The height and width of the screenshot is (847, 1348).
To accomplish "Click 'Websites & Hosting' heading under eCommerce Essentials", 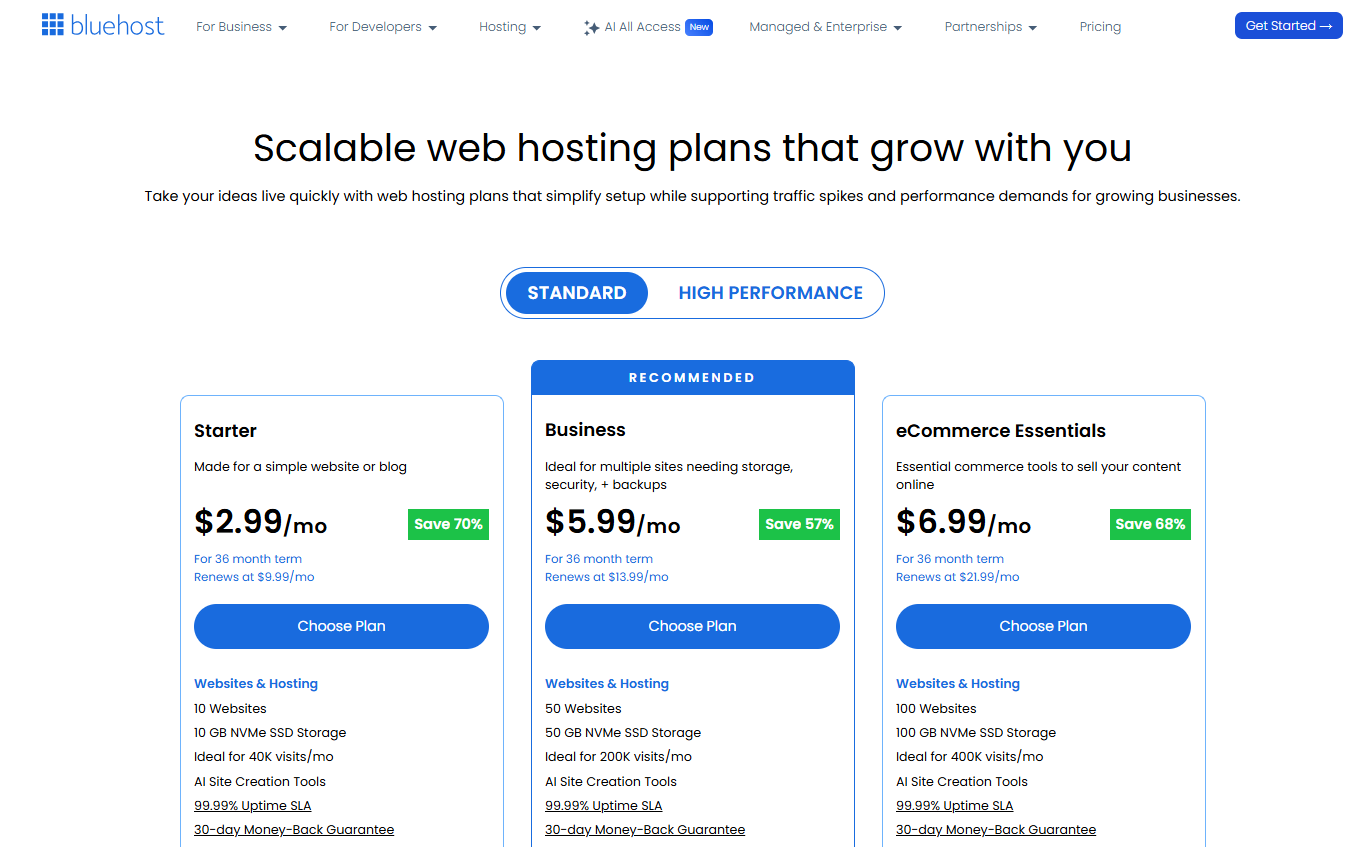I will [958, 684].
